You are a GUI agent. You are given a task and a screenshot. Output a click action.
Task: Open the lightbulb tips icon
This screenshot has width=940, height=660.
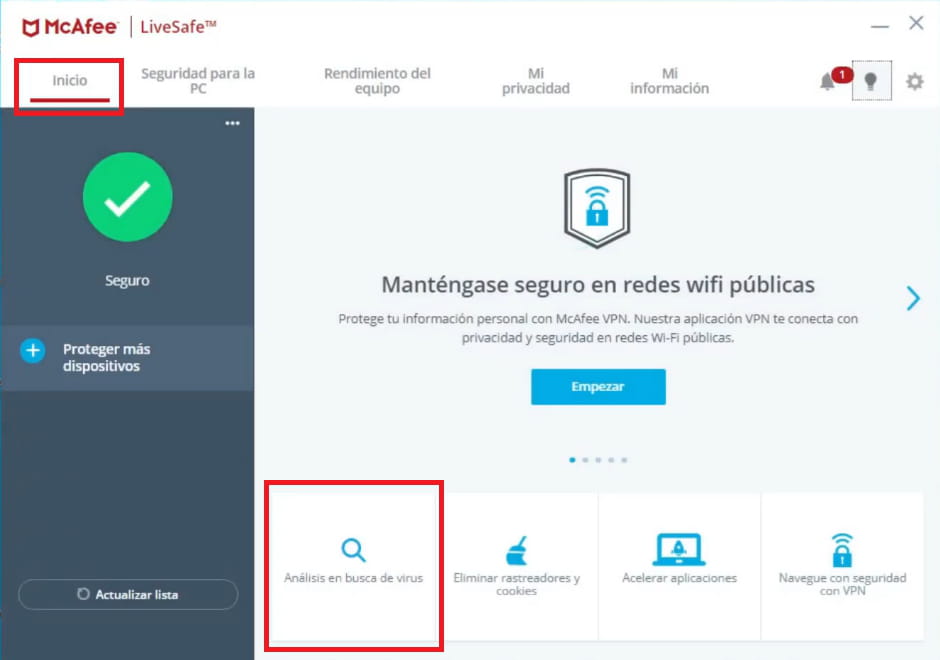870,81
